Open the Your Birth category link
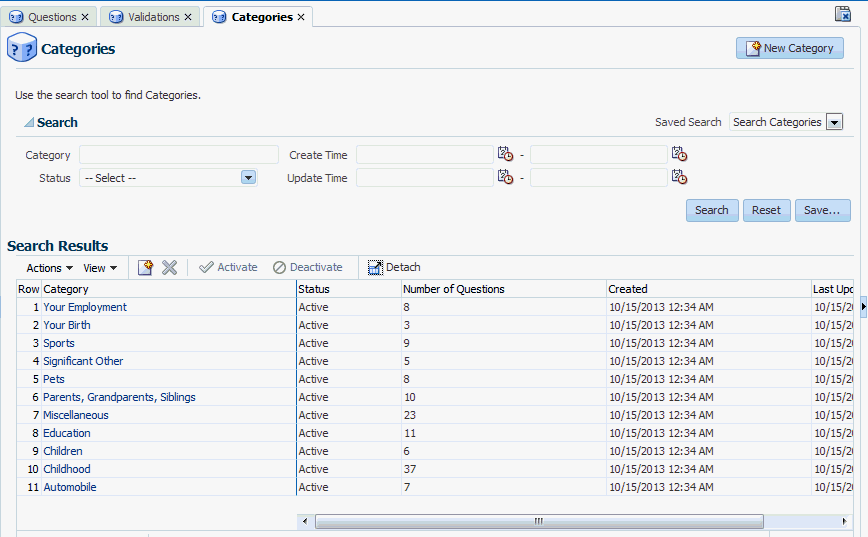 66,325
